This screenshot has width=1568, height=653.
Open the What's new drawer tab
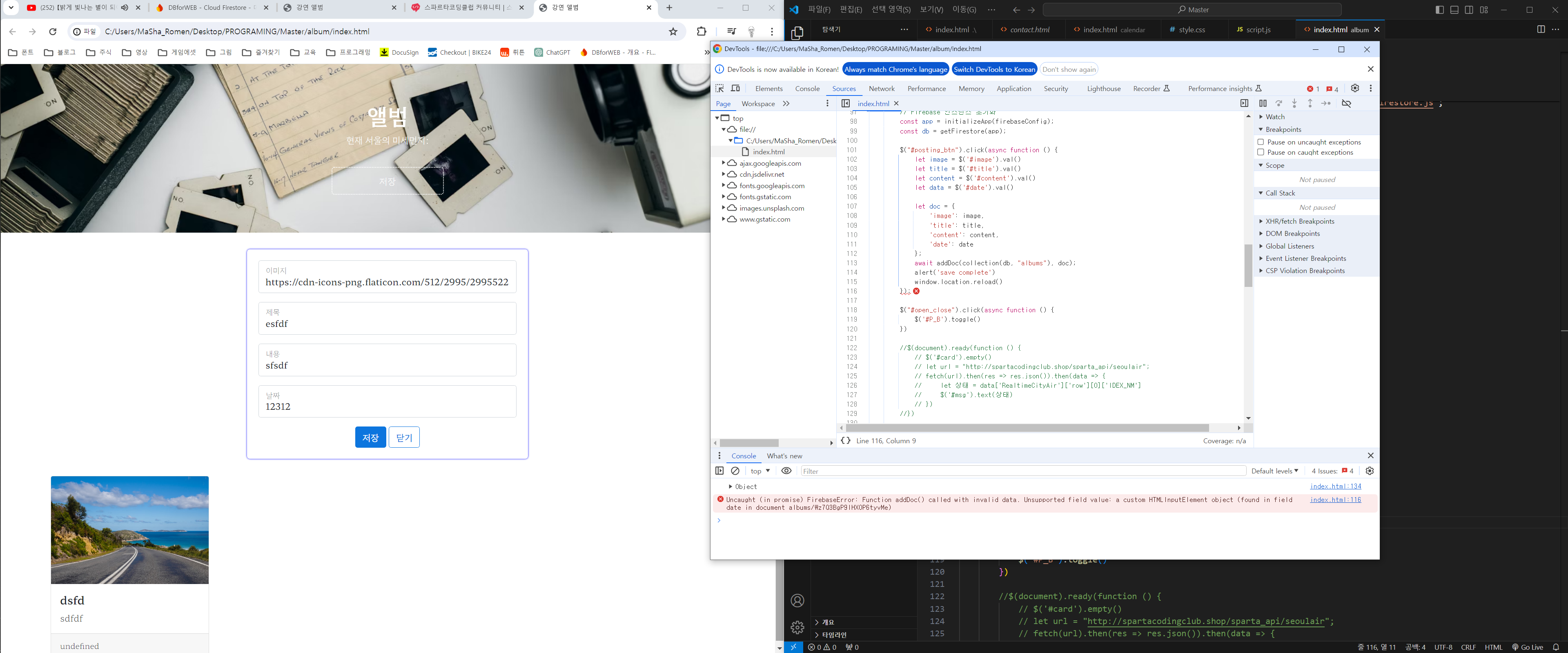click(784, 456)
